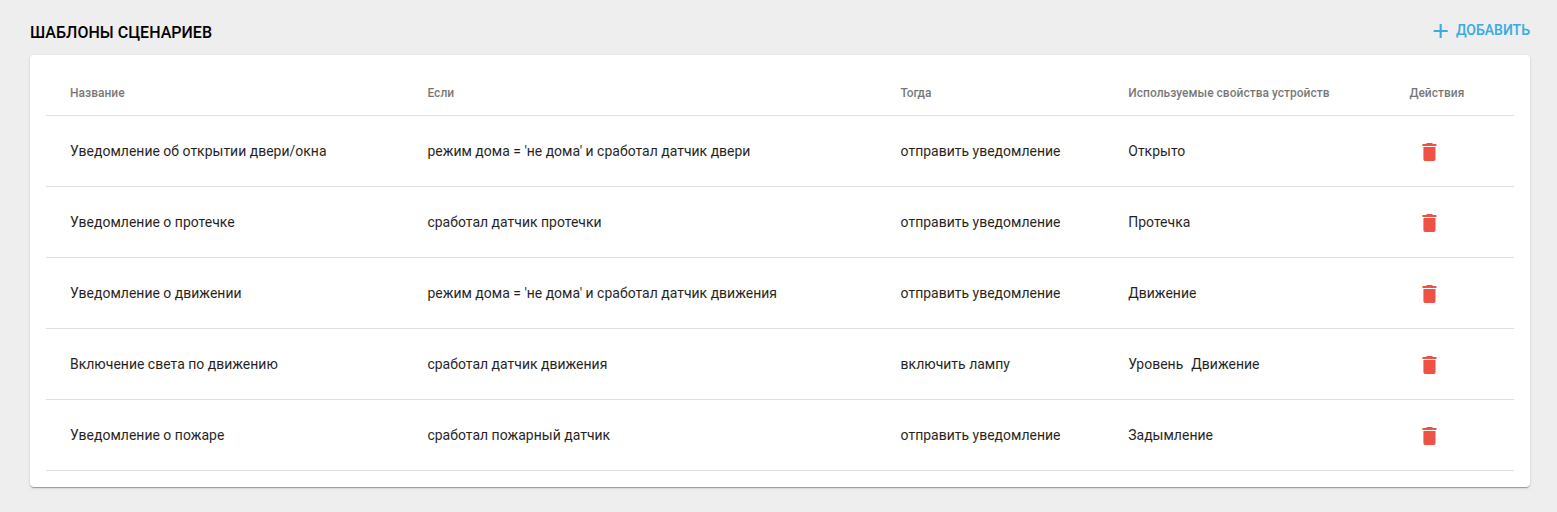Click the 'Название' column header
Screen dimensions: 1557x512
[97, 93]
